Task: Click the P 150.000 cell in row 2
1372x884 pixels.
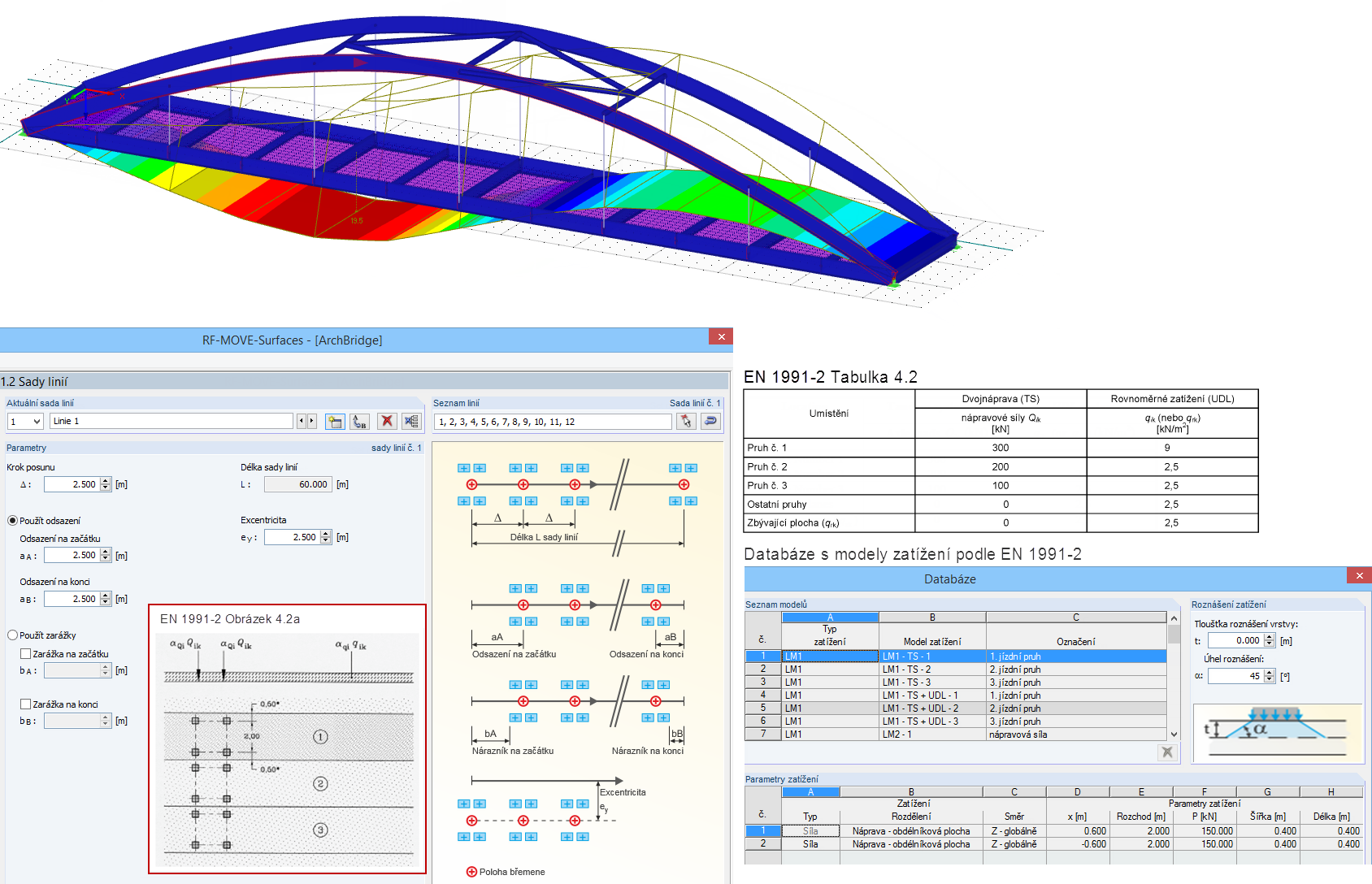Action: click(x=1205, y=844)
